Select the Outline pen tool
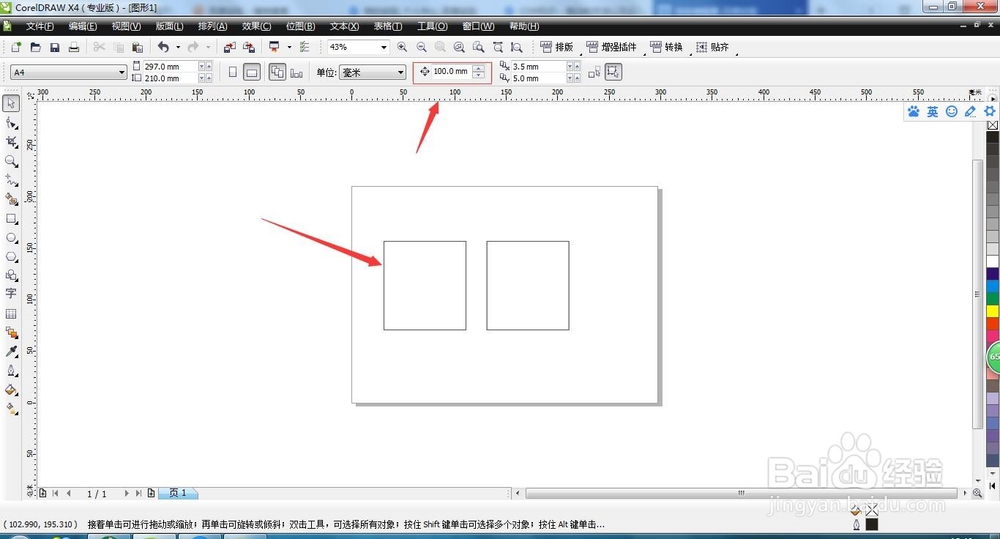 click(11, 371)
